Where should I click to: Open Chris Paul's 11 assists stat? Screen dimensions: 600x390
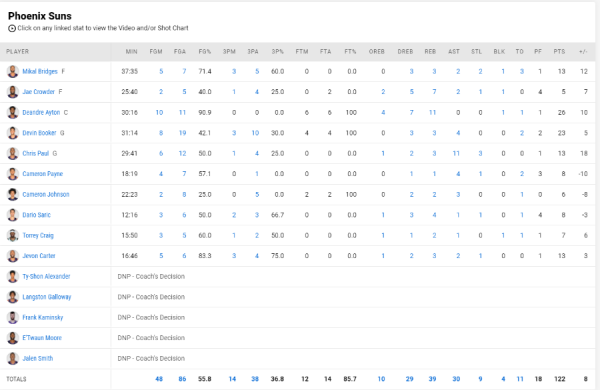[x=456, y=153]
